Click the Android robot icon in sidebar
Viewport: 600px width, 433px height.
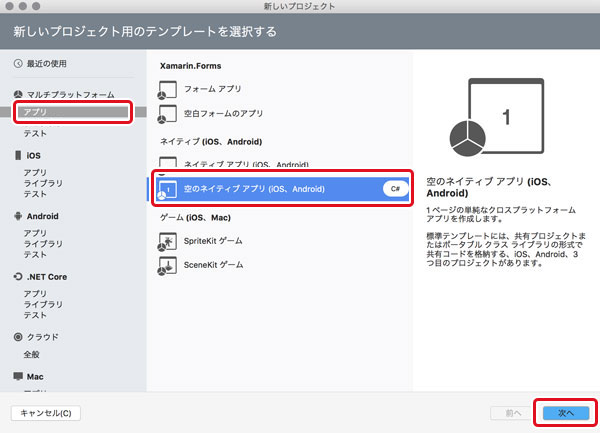18,216
